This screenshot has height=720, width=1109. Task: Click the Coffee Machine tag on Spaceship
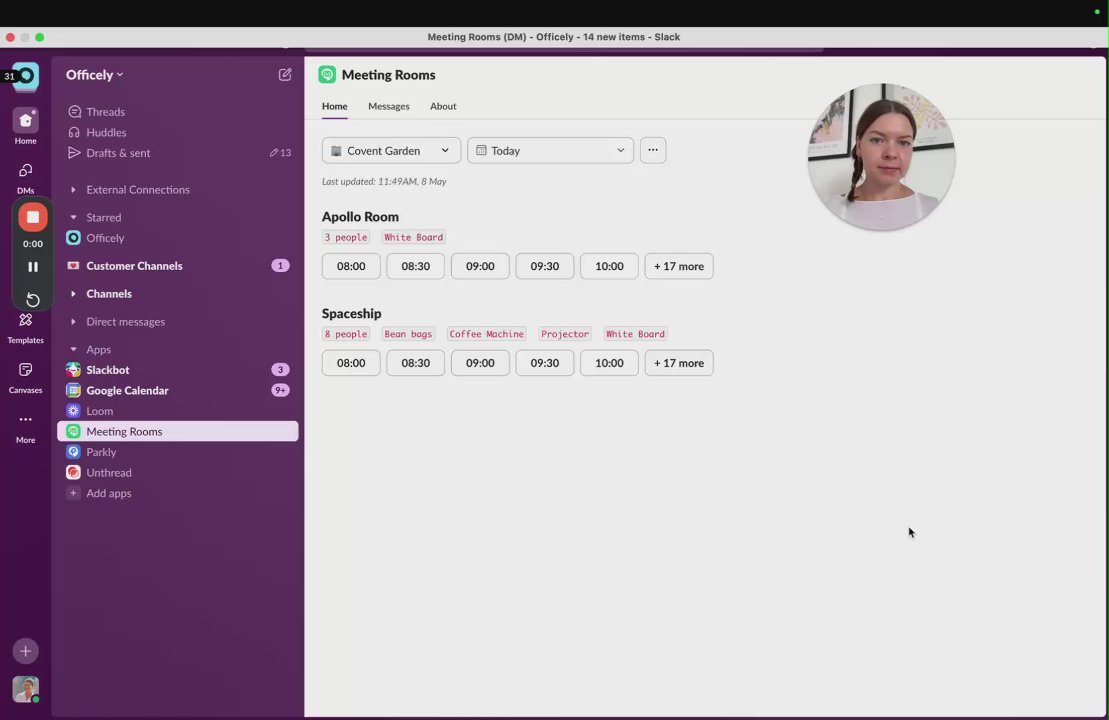pos(487,334)
